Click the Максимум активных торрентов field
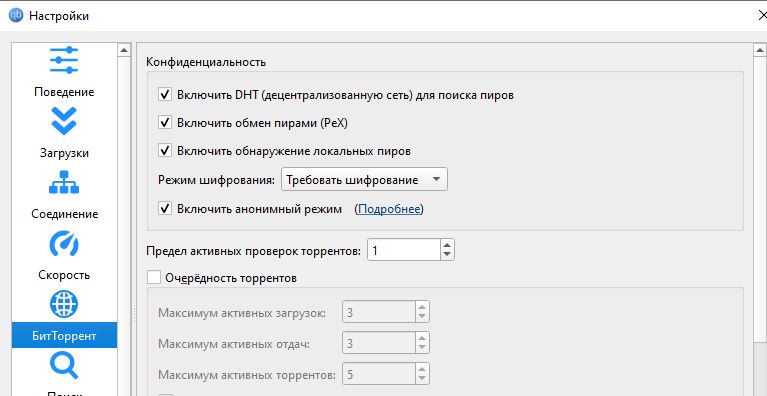Screen dimensions: 767x396 pyautogui.click(x=379, y=375)
